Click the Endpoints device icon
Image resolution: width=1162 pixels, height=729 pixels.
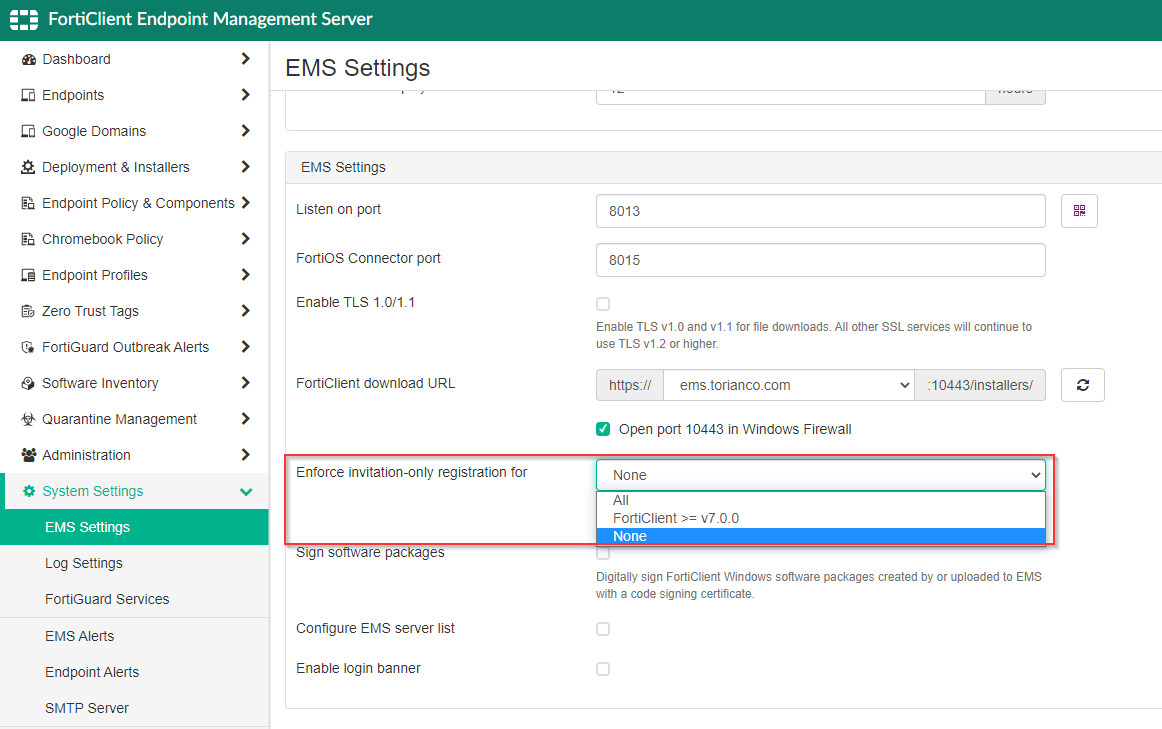coord(28,95)
